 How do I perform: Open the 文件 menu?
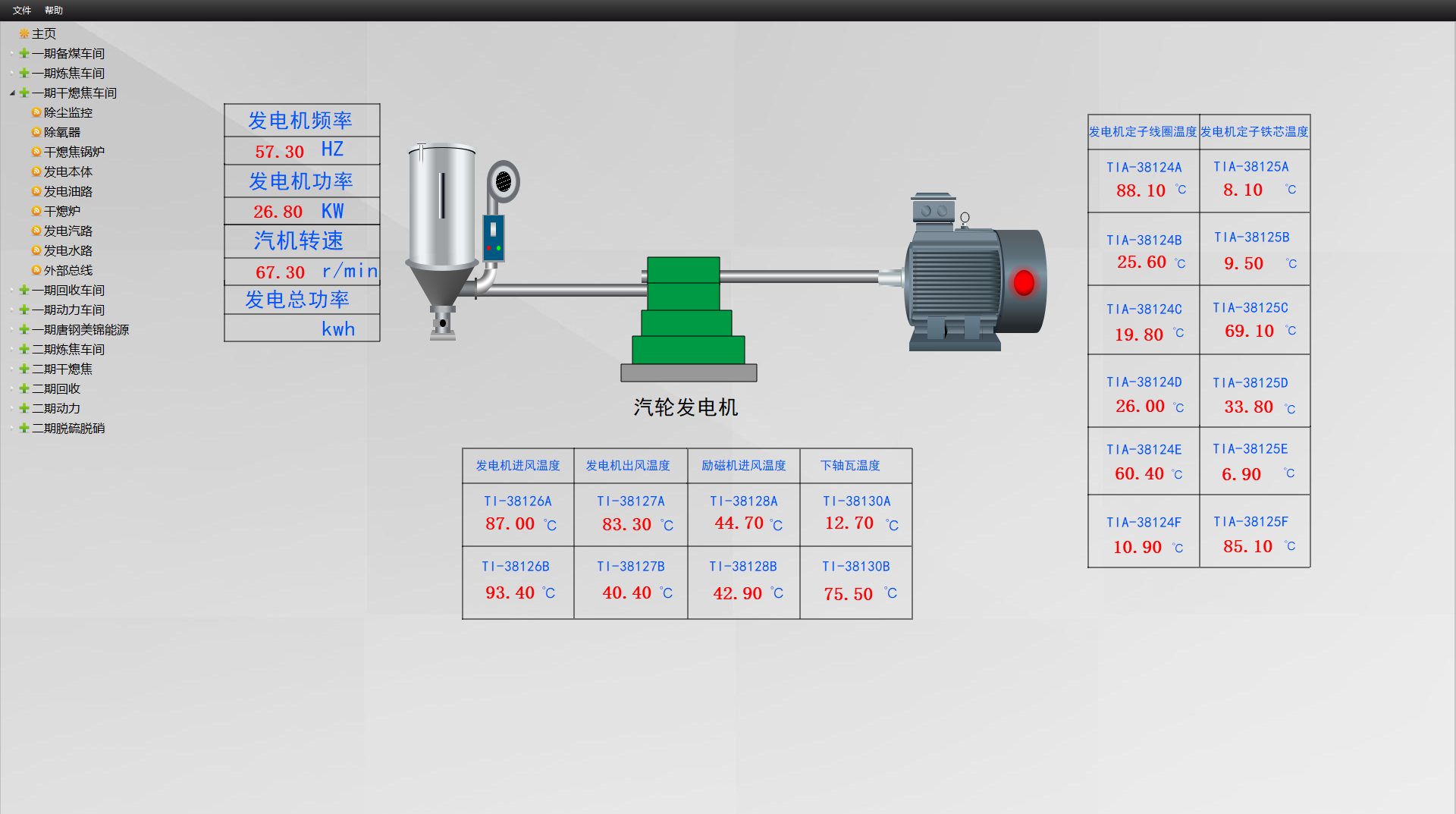(22, 10)
